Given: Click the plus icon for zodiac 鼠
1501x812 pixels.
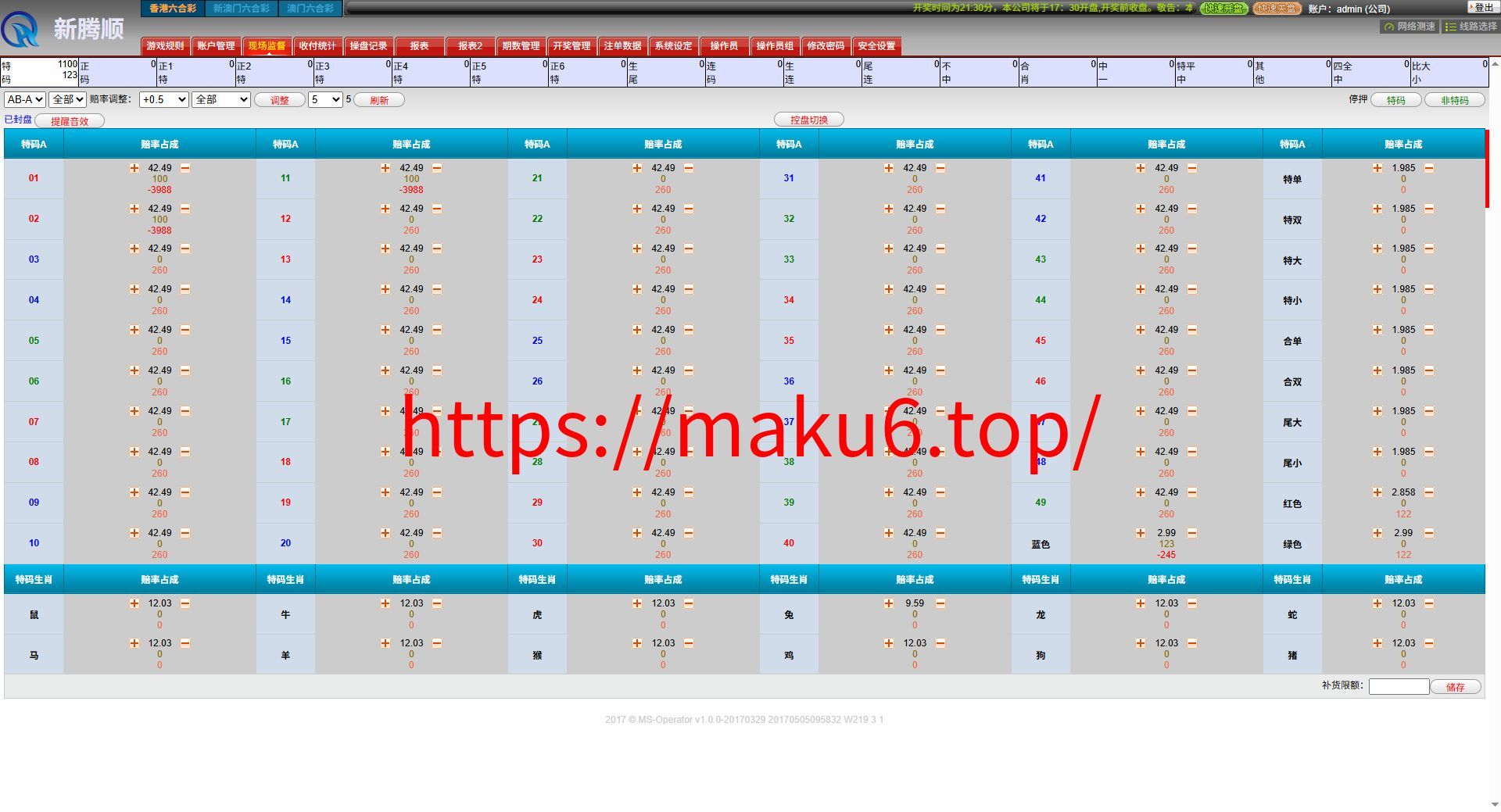Looking at the screenshot, I should [134, 603].
